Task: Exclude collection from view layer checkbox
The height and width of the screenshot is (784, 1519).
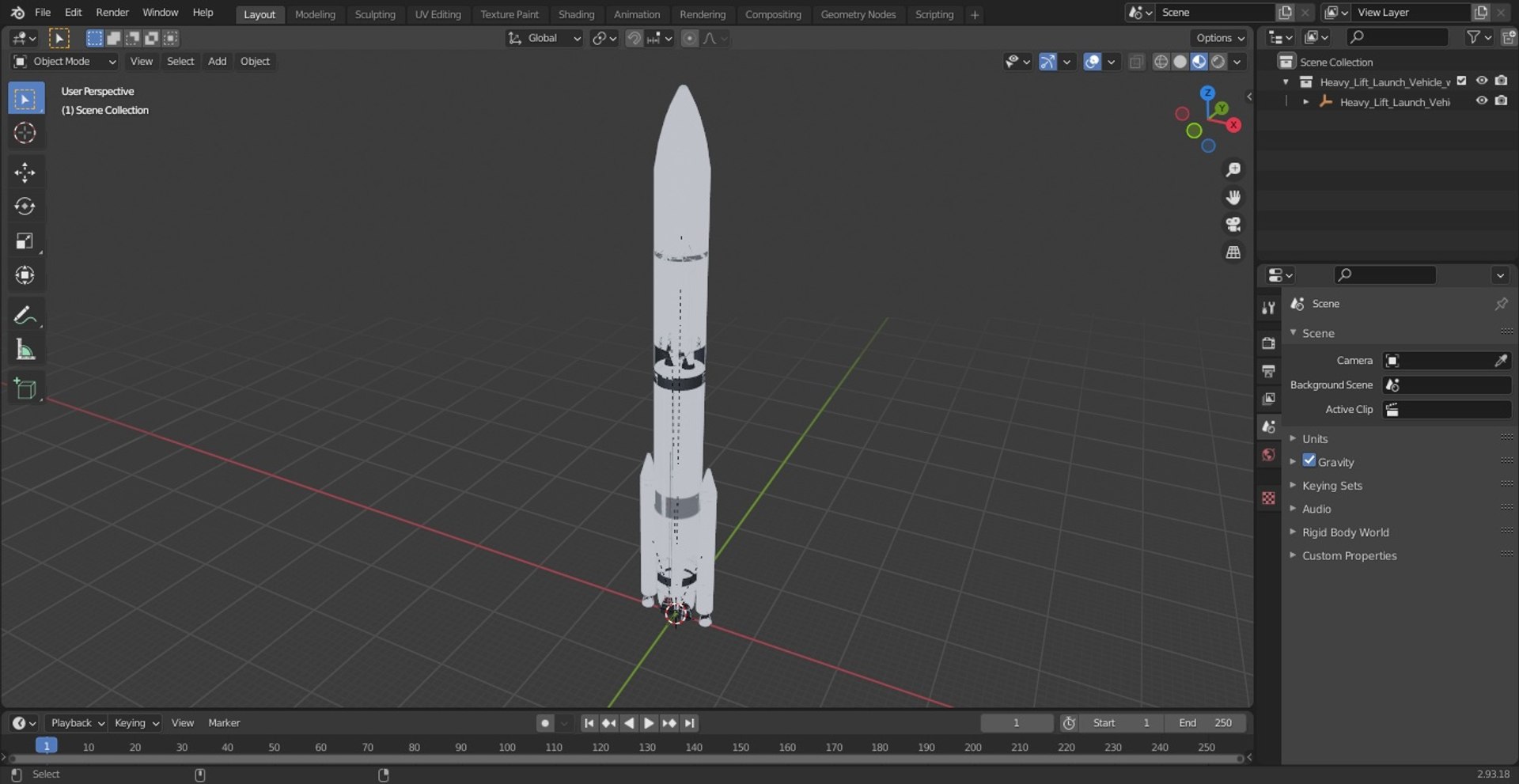Action: (1461, 81)
